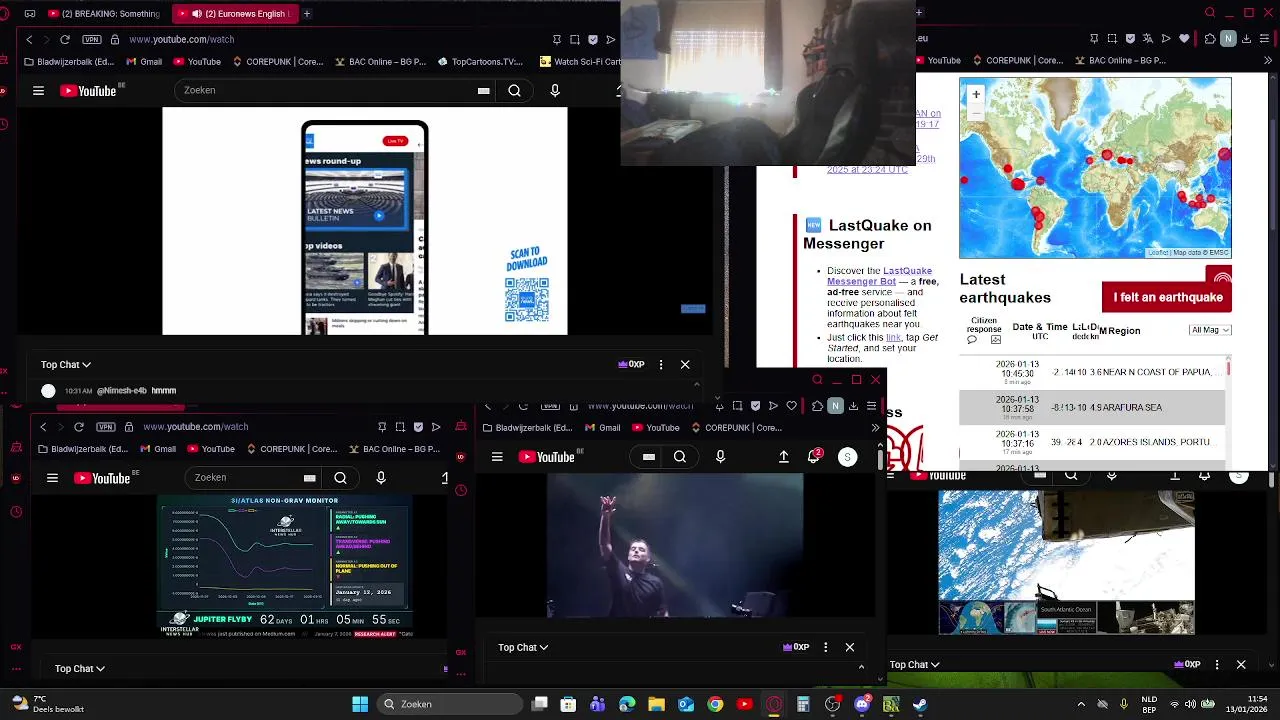Toggle VPN in the Euronews window

(x=92, y=39)
